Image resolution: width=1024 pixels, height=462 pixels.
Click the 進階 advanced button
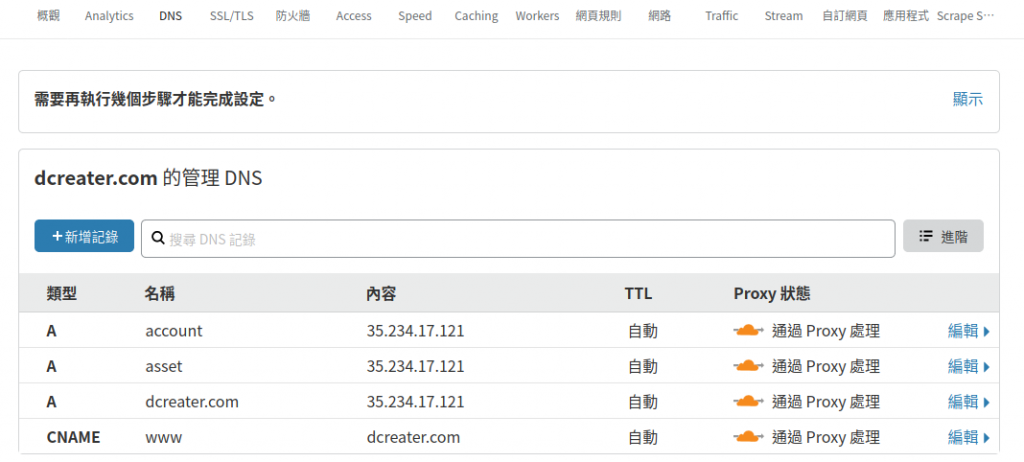point(943,236)
